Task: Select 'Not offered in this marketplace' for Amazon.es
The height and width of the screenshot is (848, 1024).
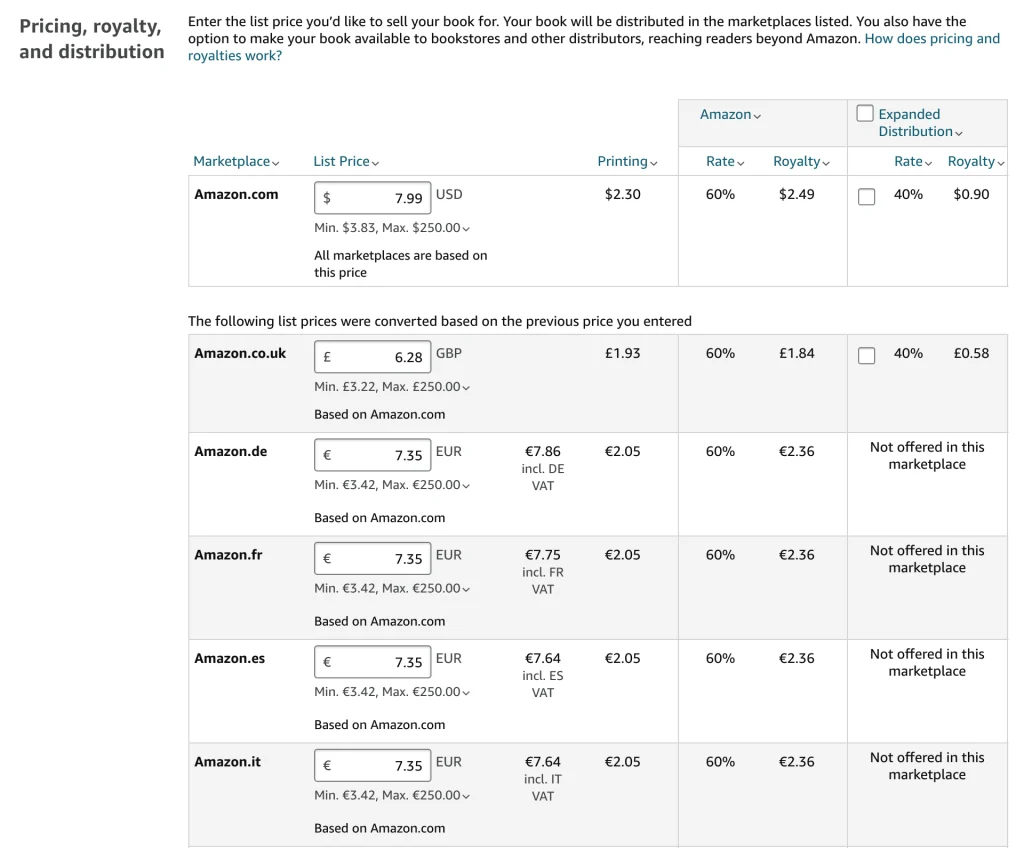Action: (927, 662)
